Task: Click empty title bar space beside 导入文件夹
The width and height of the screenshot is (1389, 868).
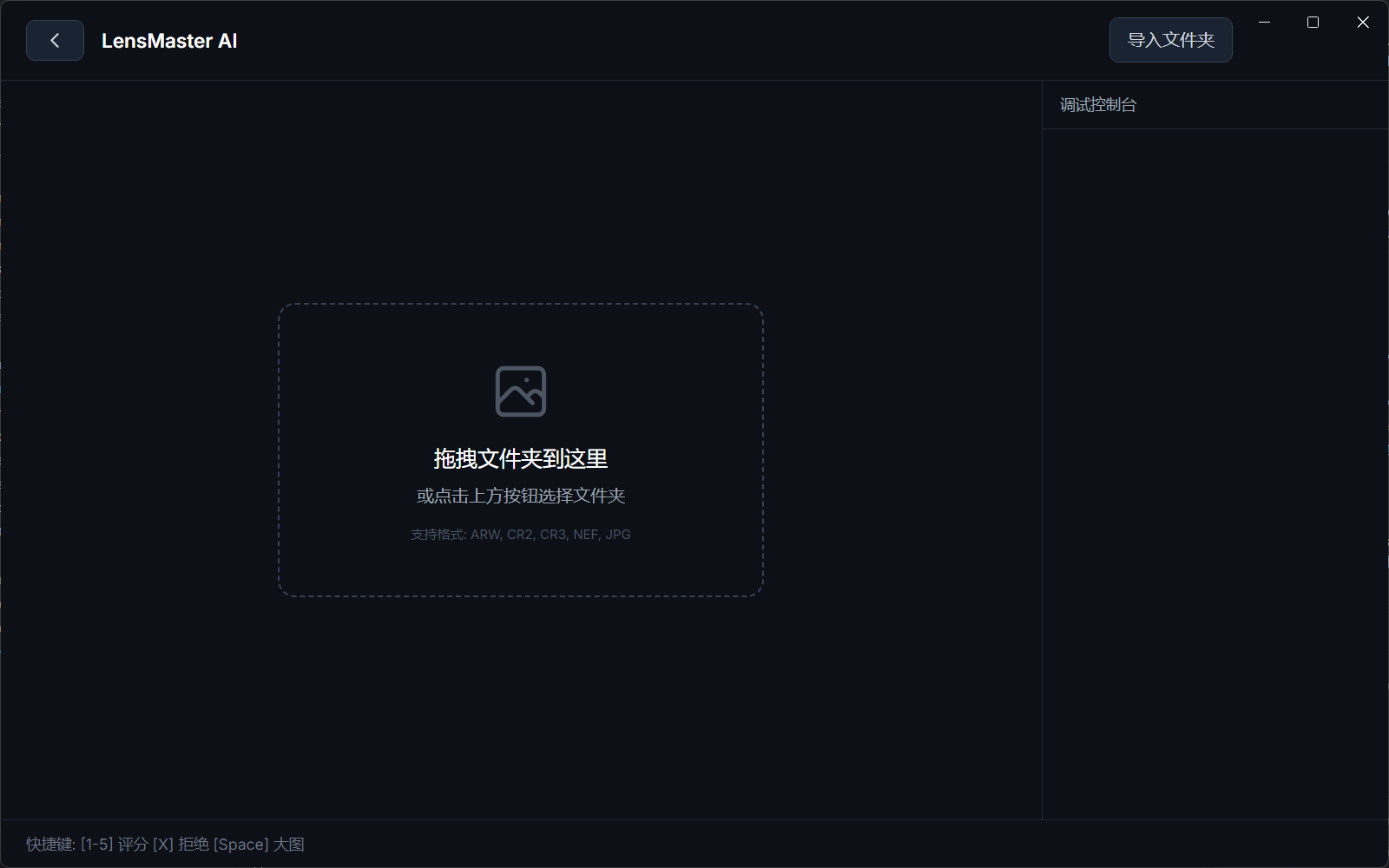Action: pos(694,41)
